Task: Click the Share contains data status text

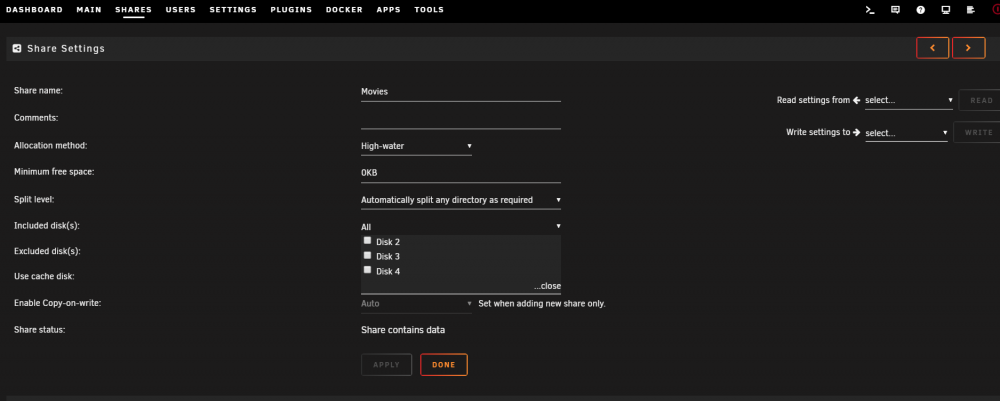Action: [403, 330]
